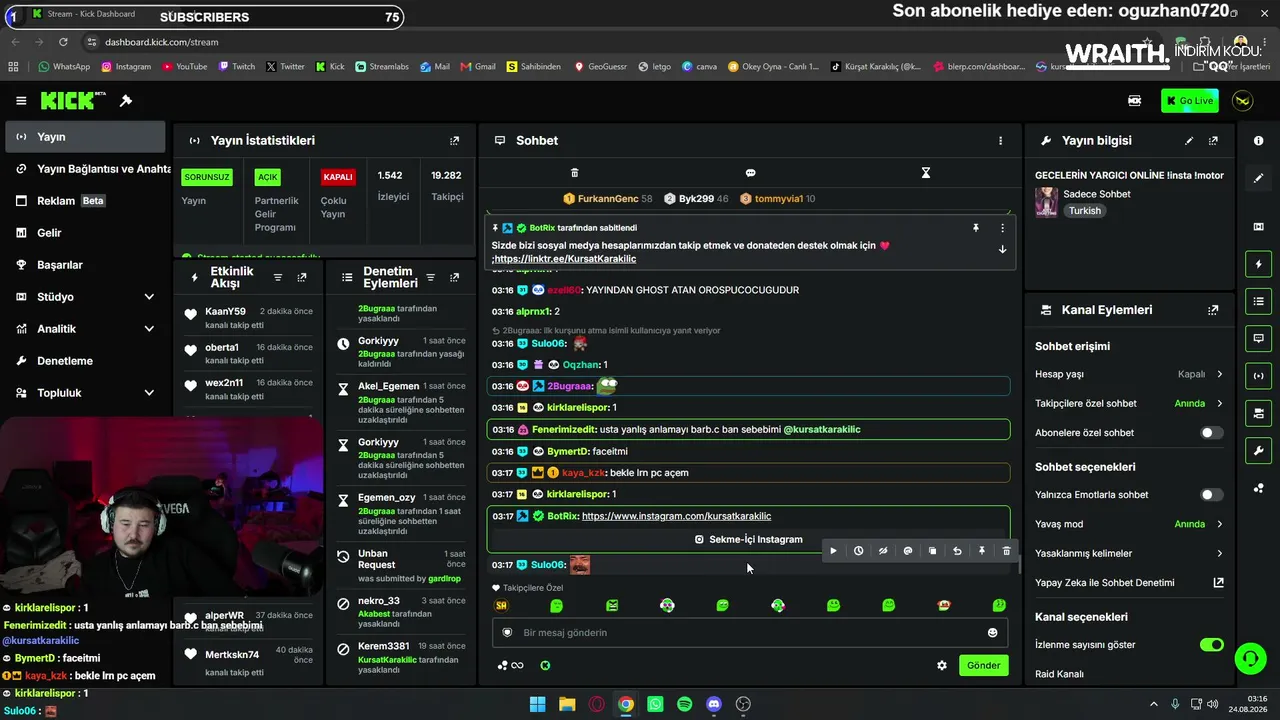The width and height of the screenshot is (1280, 720).
Task: Select Yayın in the sidebar
Action: [85, 137]
